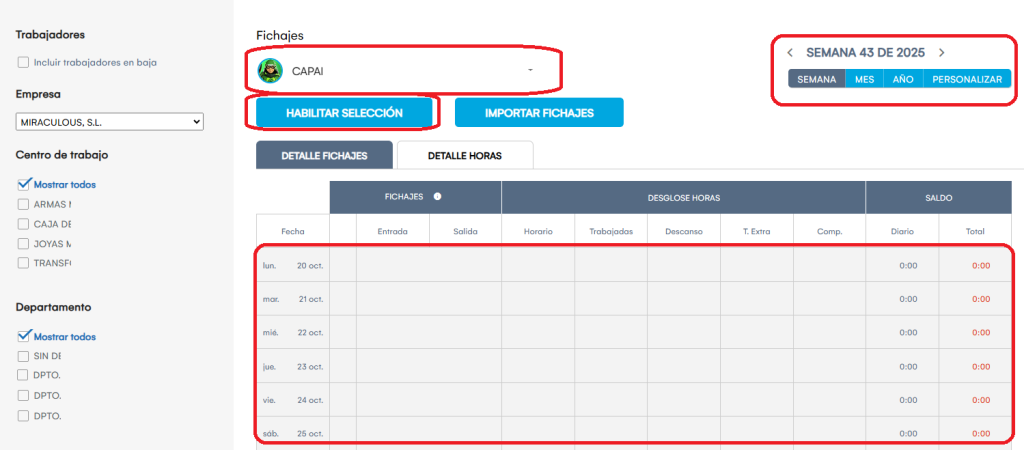1024x450 pixels.
Task: Uncheck Mostrar todos under Centro de trabajo
Action: pos(23,184)
